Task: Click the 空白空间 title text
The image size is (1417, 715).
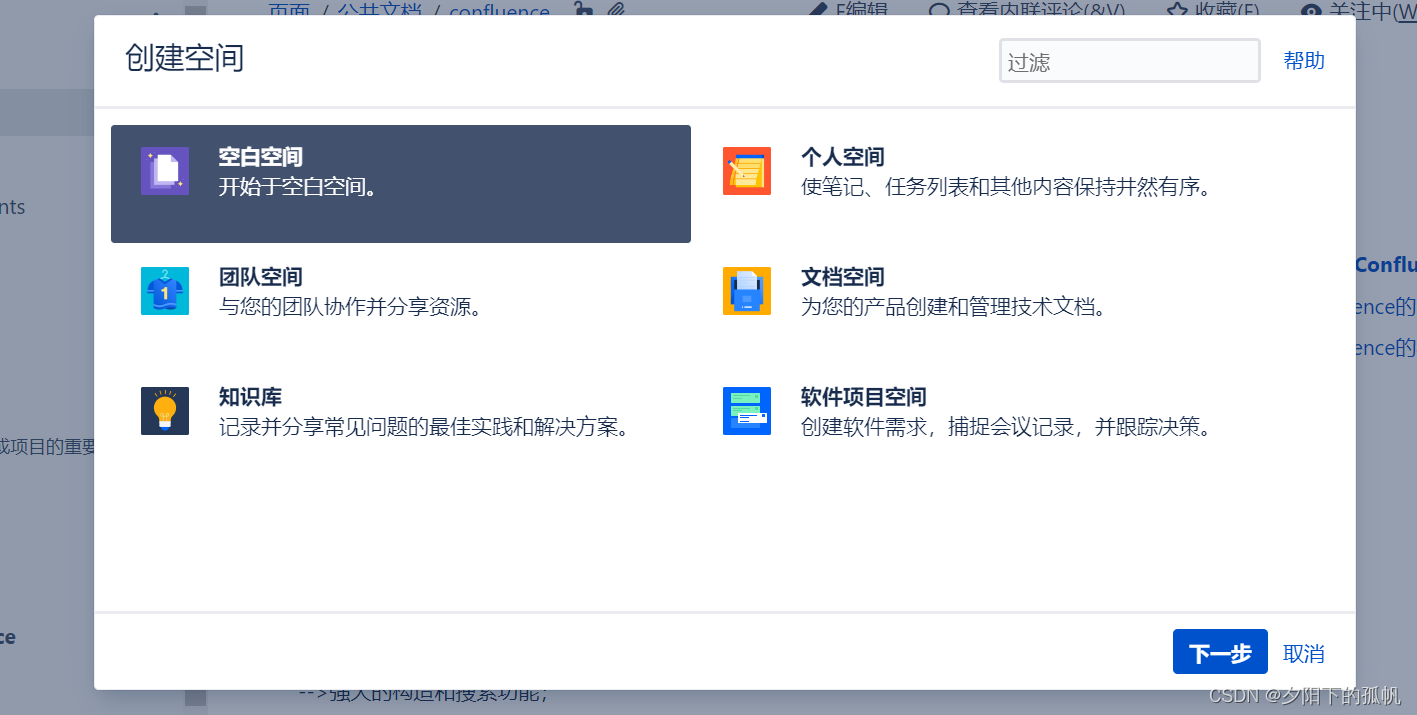Action: pos(260,157)
